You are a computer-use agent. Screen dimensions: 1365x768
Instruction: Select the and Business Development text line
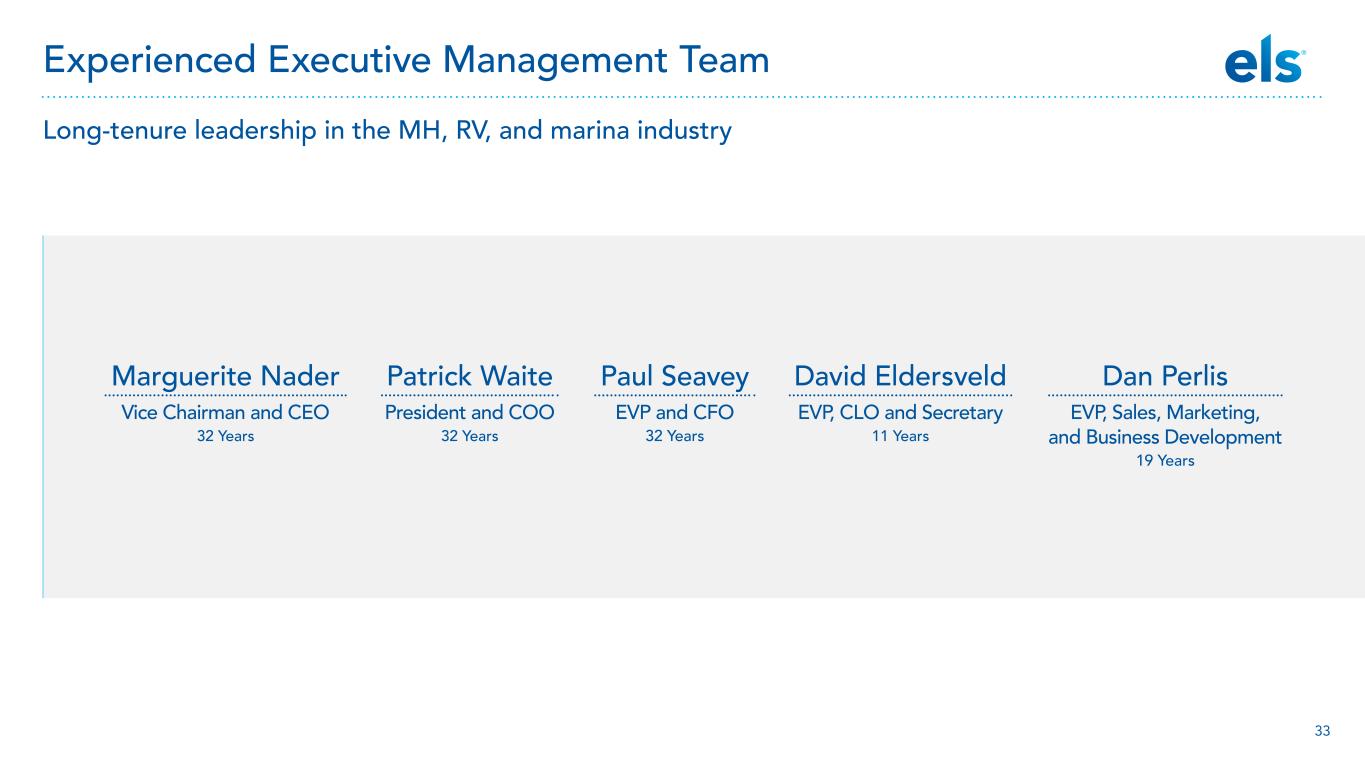point(1164,437)
